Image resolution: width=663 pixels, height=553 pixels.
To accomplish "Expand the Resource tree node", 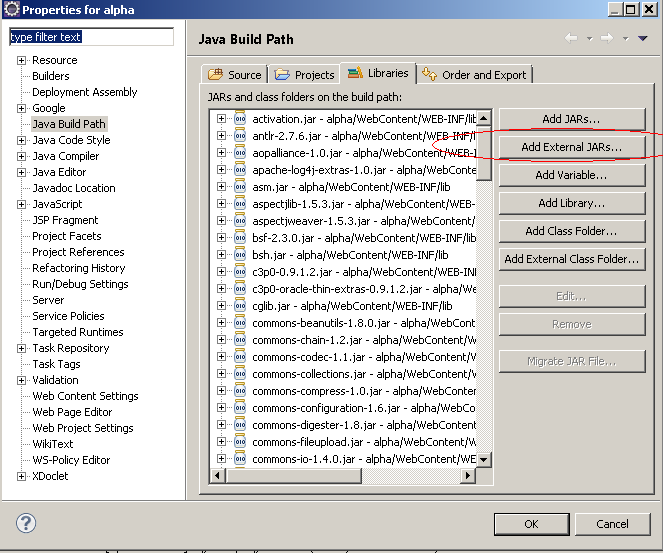I will [22, 60].
